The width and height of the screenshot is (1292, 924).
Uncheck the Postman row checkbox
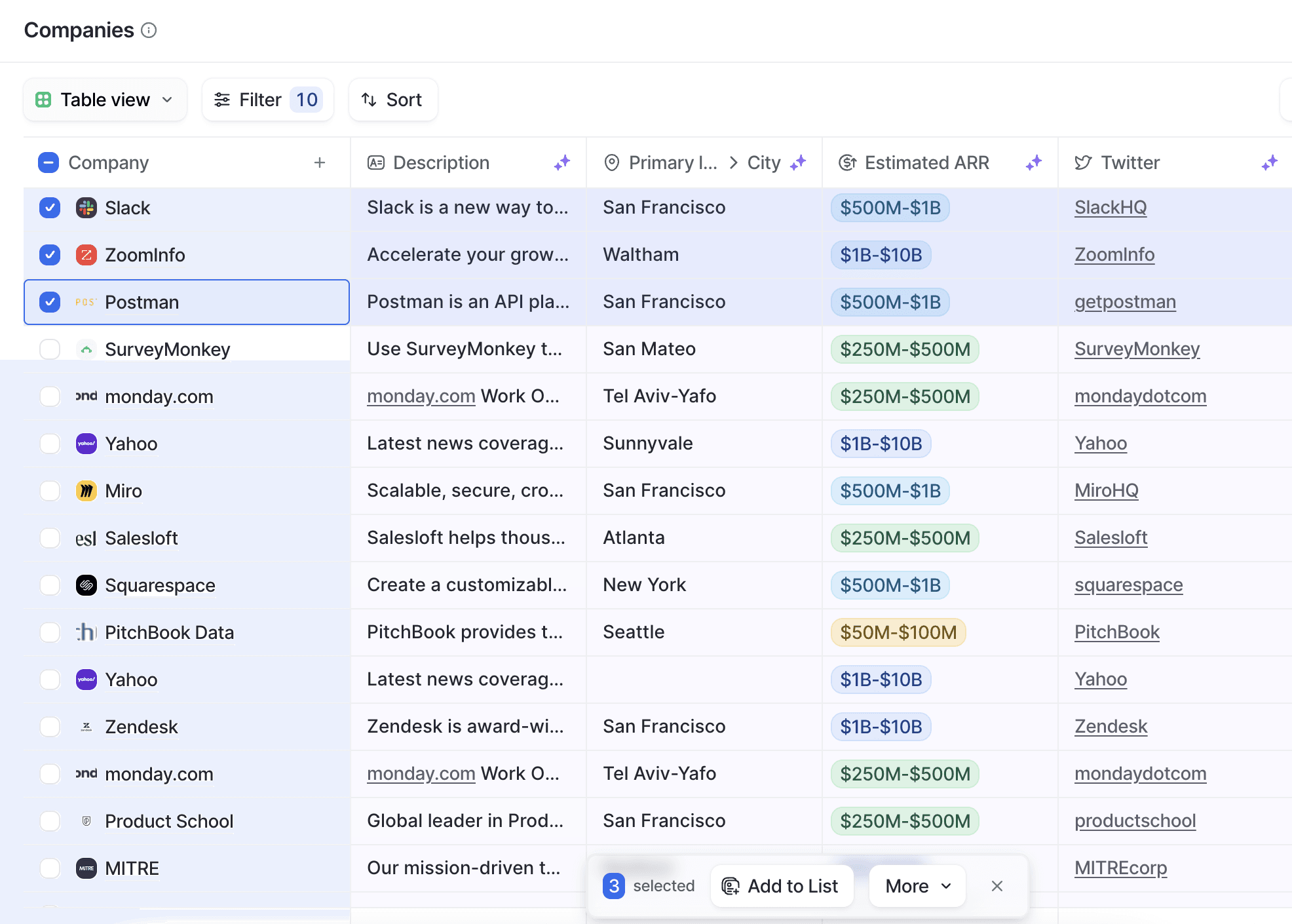tap(50, 302)
